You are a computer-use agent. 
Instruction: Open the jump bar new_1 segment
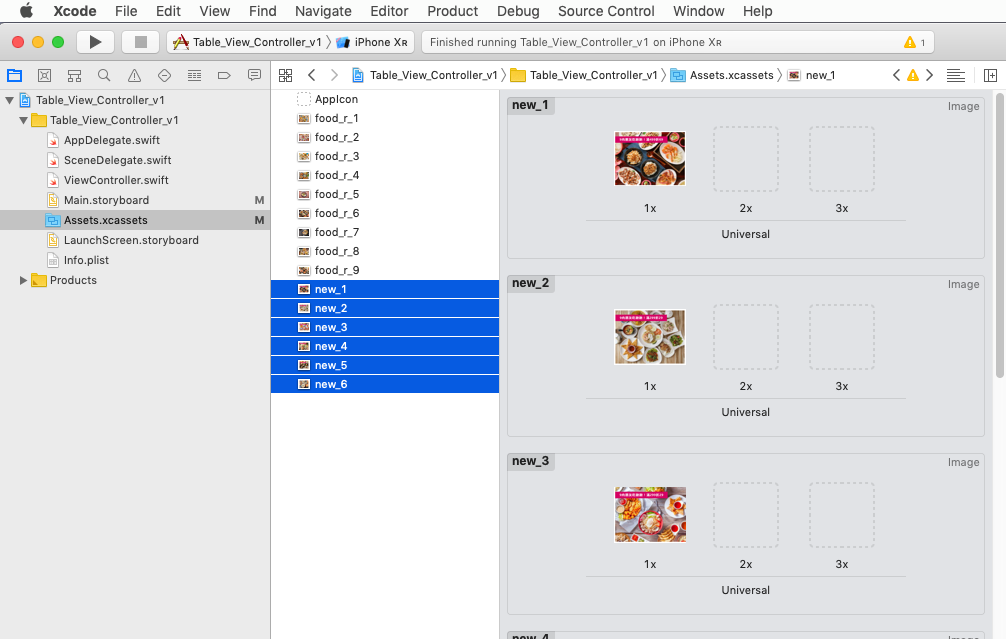[x=812, y=75]
